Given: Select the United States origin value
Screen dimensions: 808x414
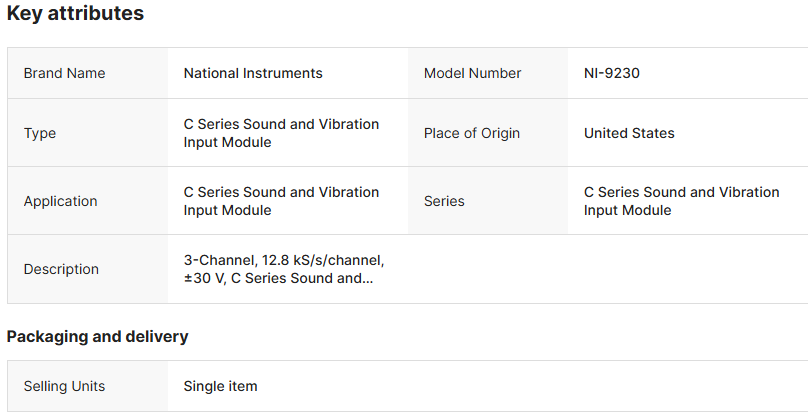Looking at the screenshot, I should click(x=629, y=133).
